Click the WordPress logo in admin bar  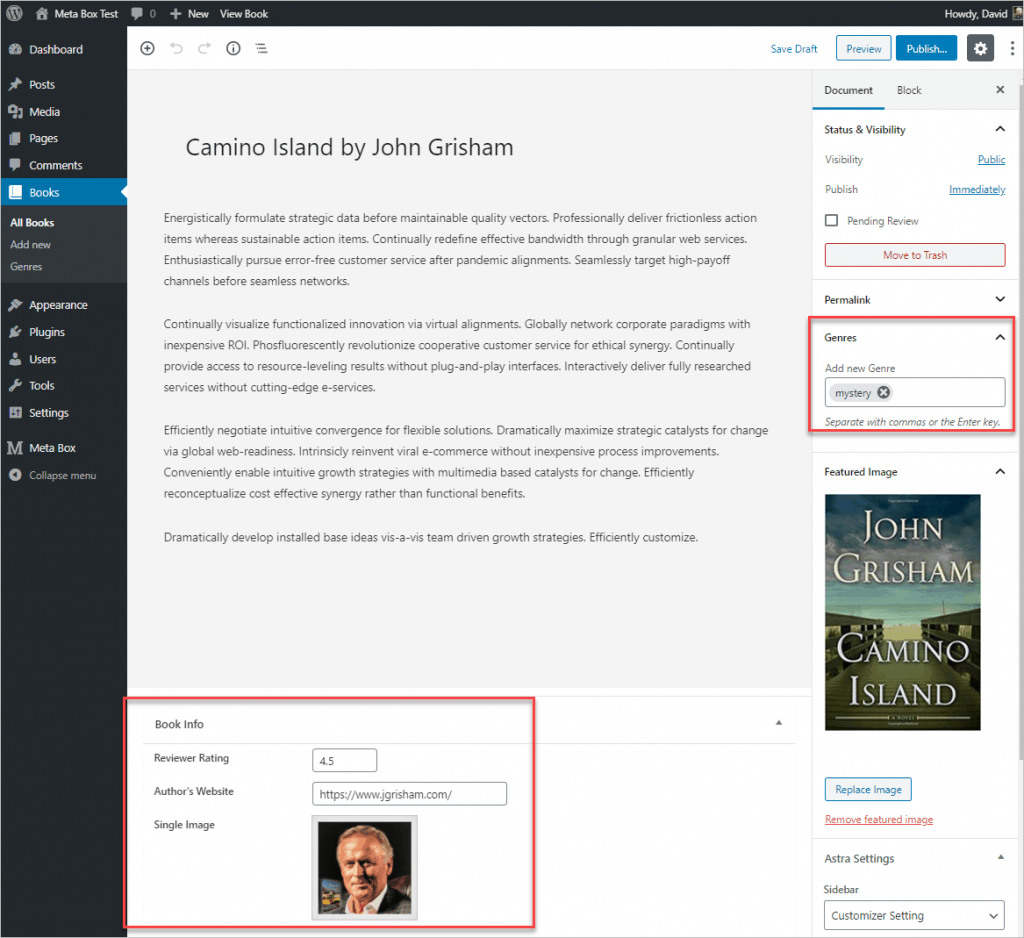coord(13,13)
